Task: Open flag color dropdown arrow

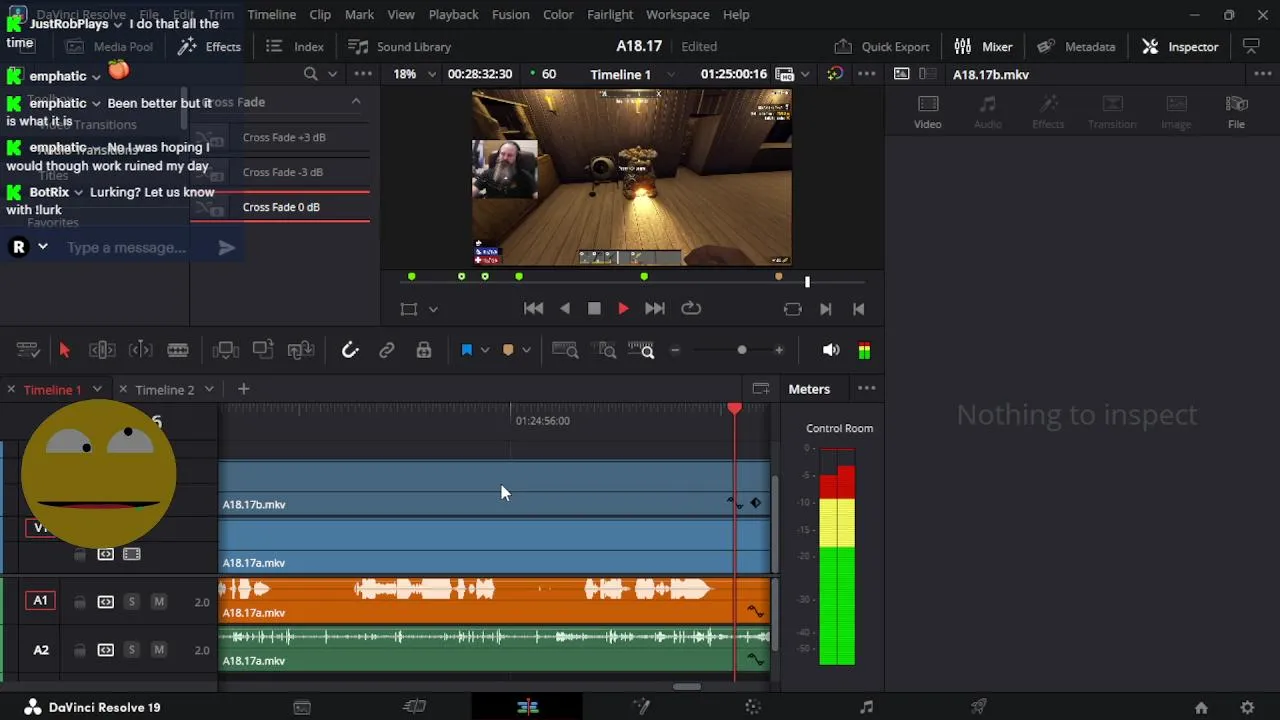Action: click(485, 350)
